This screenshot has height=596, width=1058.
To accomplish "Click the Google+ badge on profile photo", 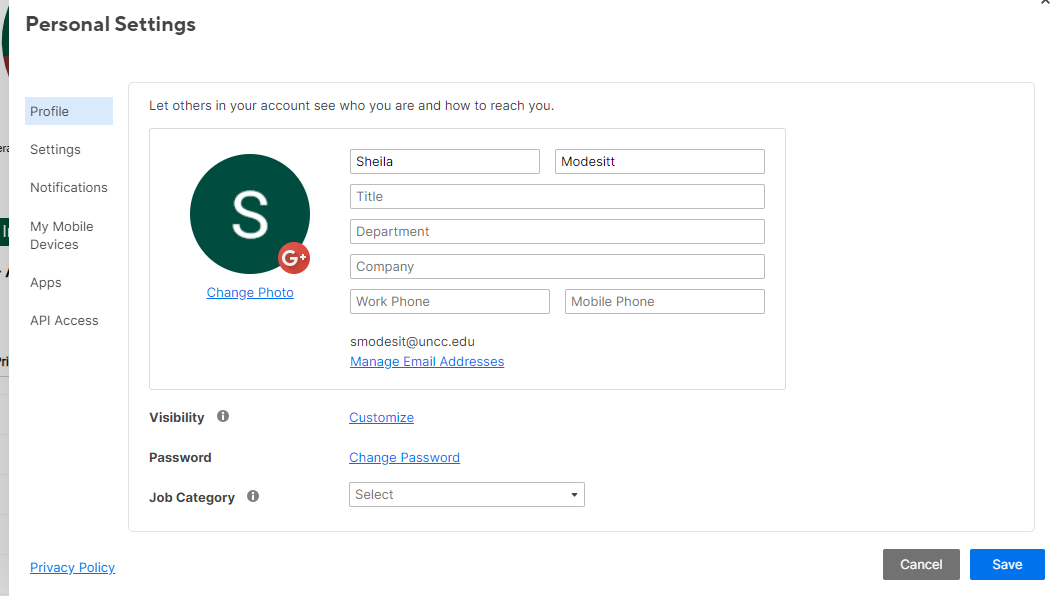I will click(294, 258).
